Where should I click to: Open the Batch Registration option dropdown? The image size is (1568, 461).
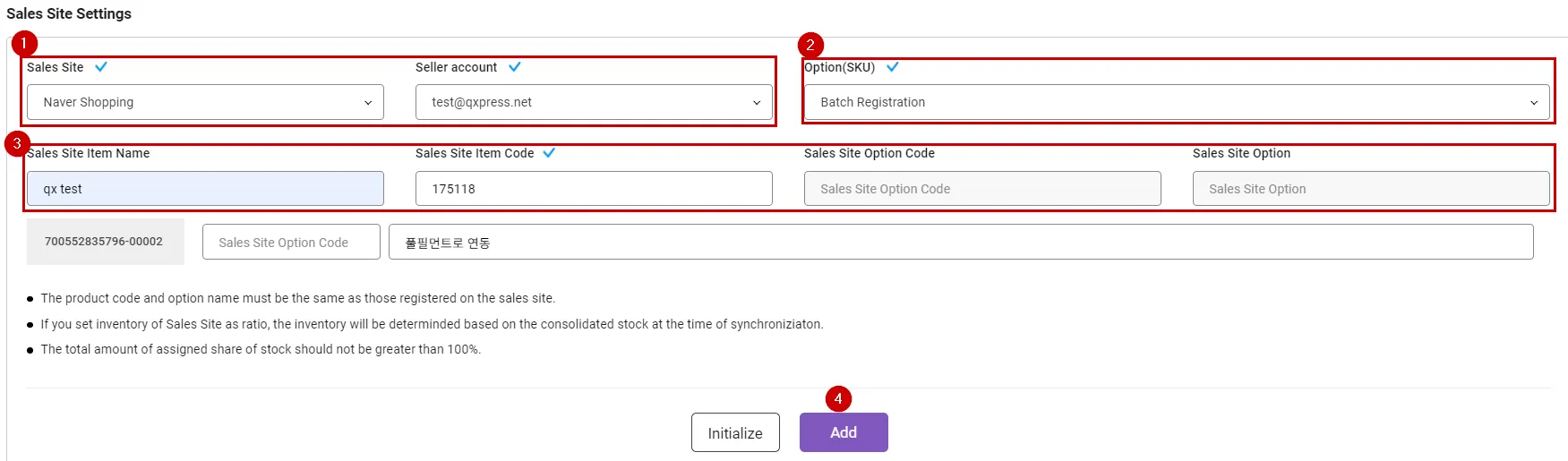tap(1177, 102)
